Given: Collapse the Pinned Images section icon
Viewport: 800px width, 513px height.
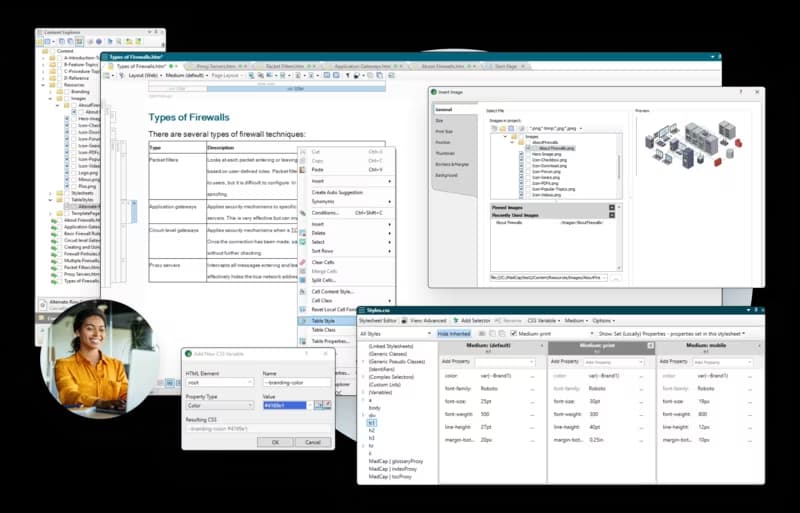Looking at the screenshot, I should (612, 208).
